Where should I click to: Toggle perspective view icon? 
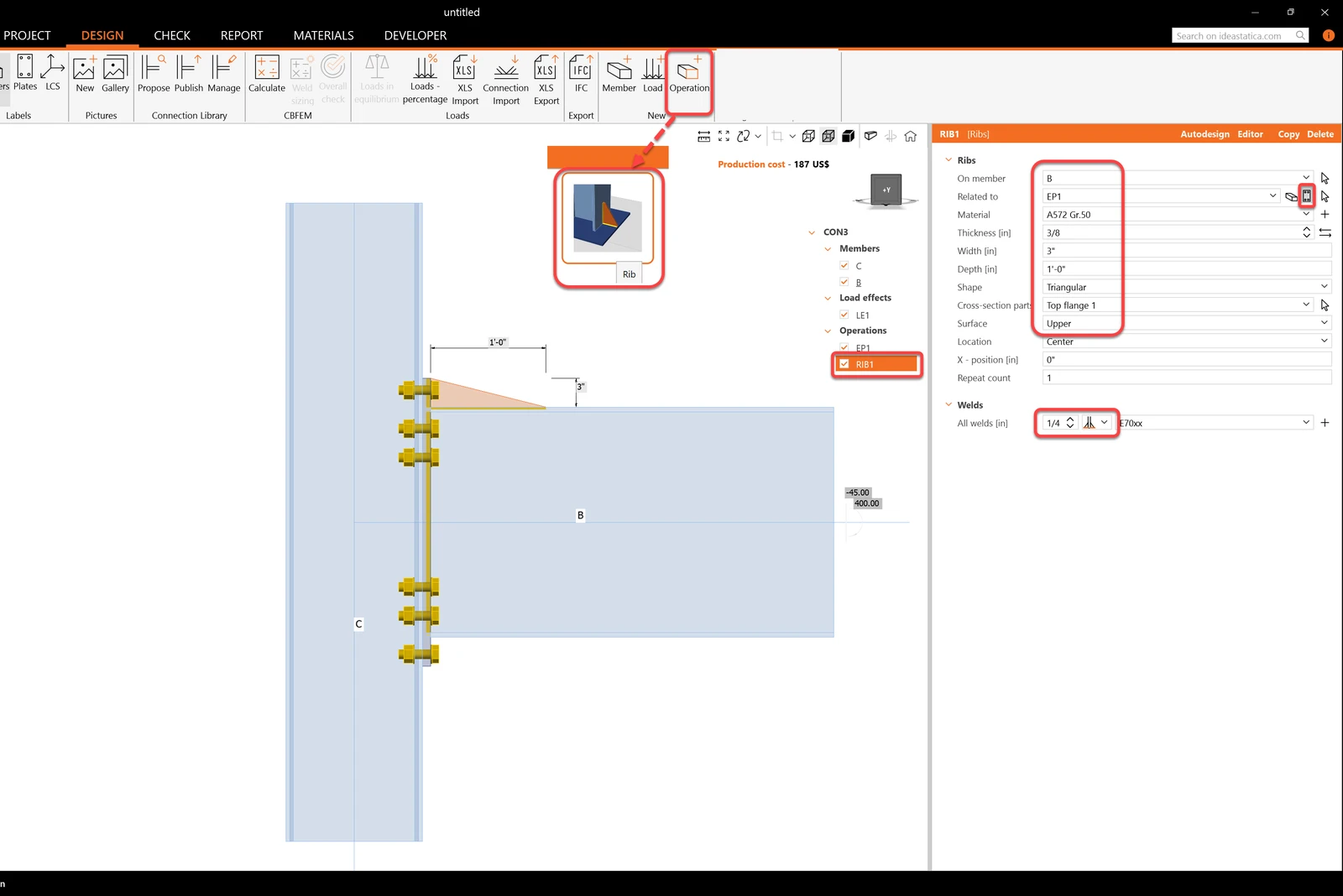pyautogui.click(x=870, y=136)
